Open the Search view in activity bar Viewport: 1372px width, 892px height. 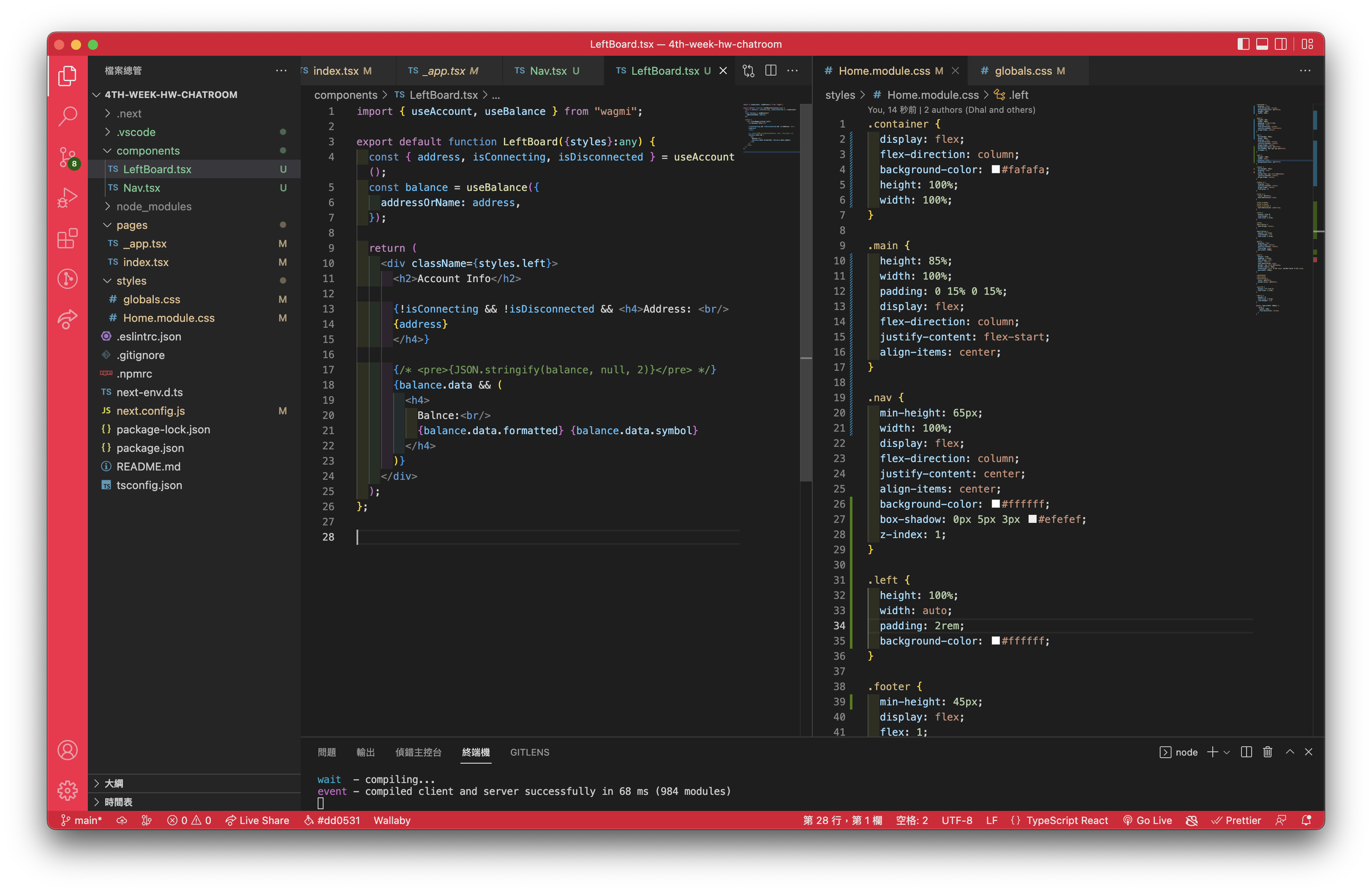coord(68,116)
